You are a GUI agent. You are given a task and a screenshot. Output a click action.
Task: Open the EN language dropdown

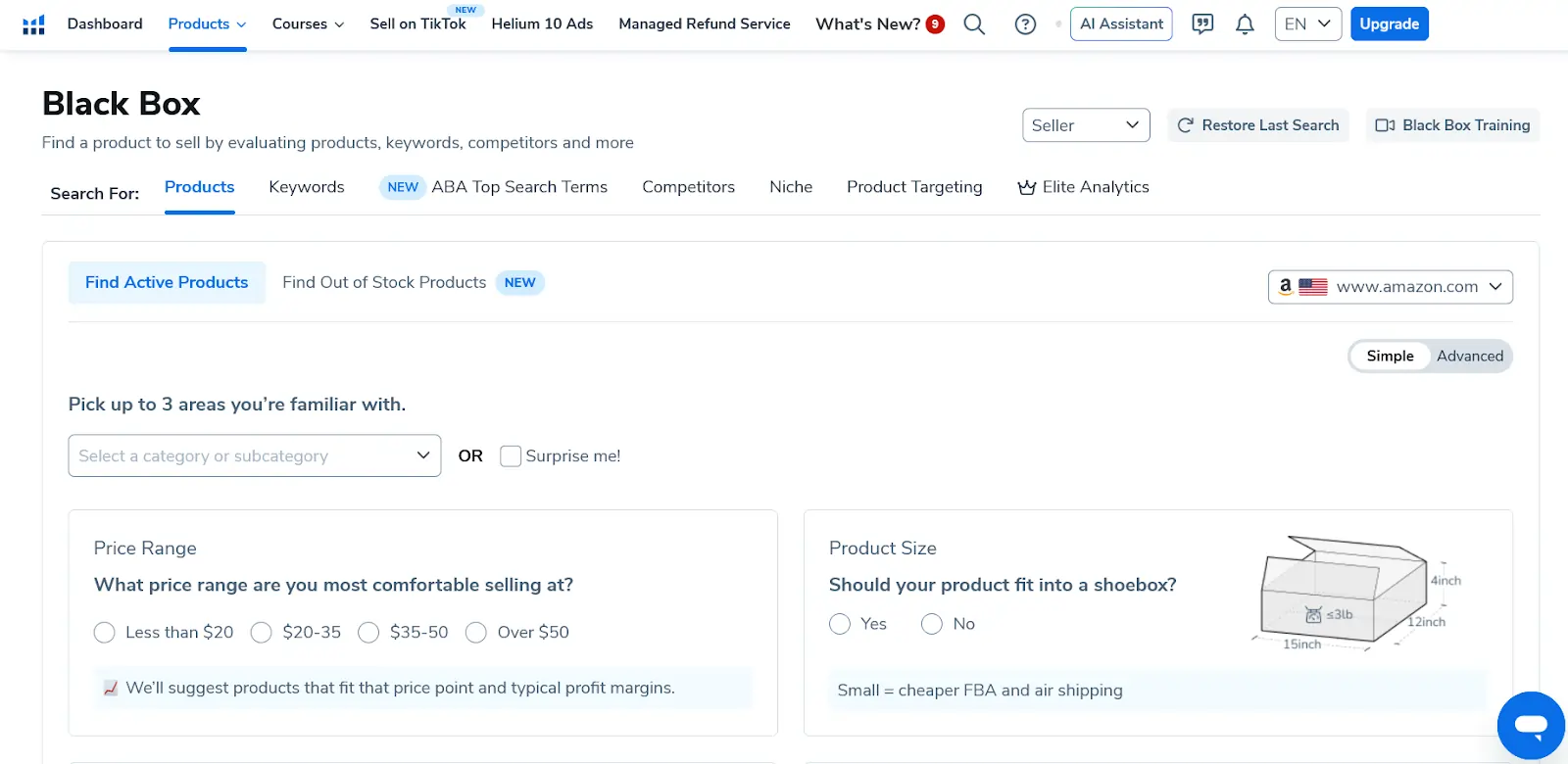click(x=1307, y=24)
